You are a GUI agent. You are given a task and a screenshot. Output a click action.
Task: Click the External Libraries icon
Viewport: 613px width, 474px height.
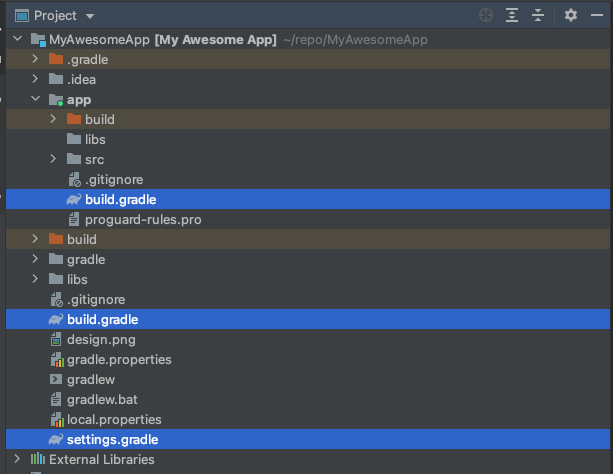pyautogui.click(x=38, y=460)
